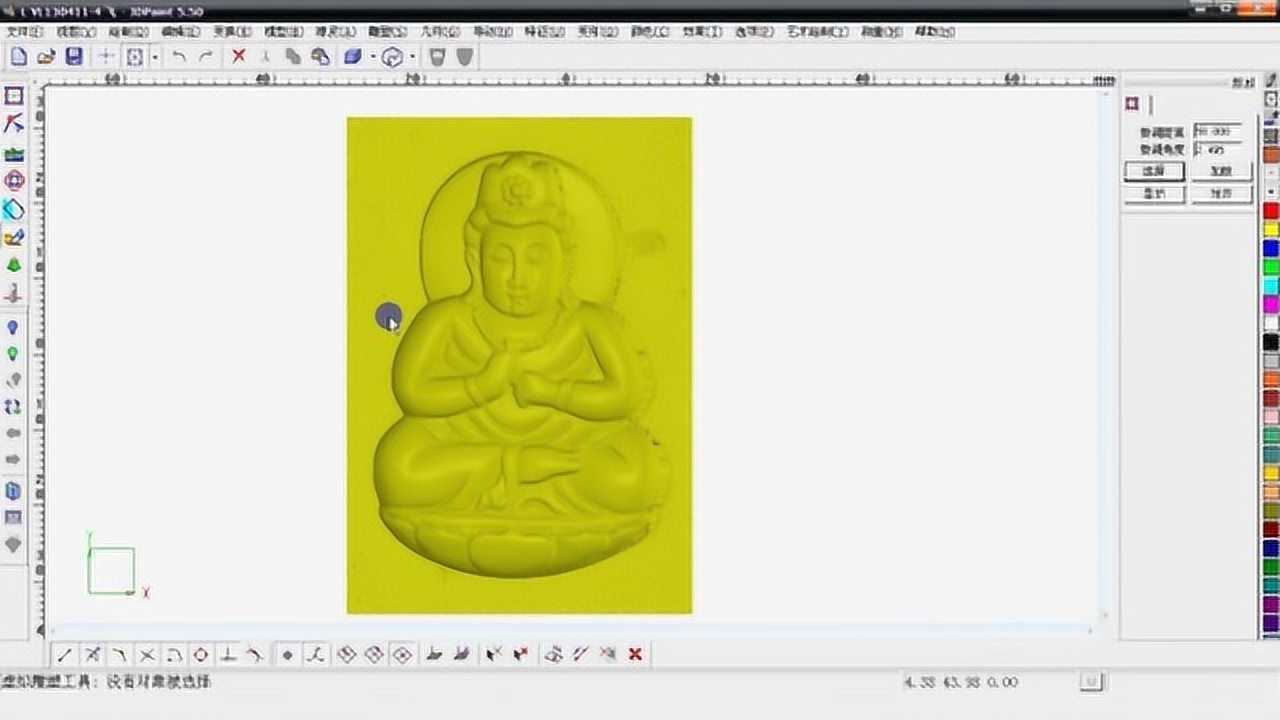
Task: Open the dropdown next to the 3D sphere icon
Action: point(412,57)
